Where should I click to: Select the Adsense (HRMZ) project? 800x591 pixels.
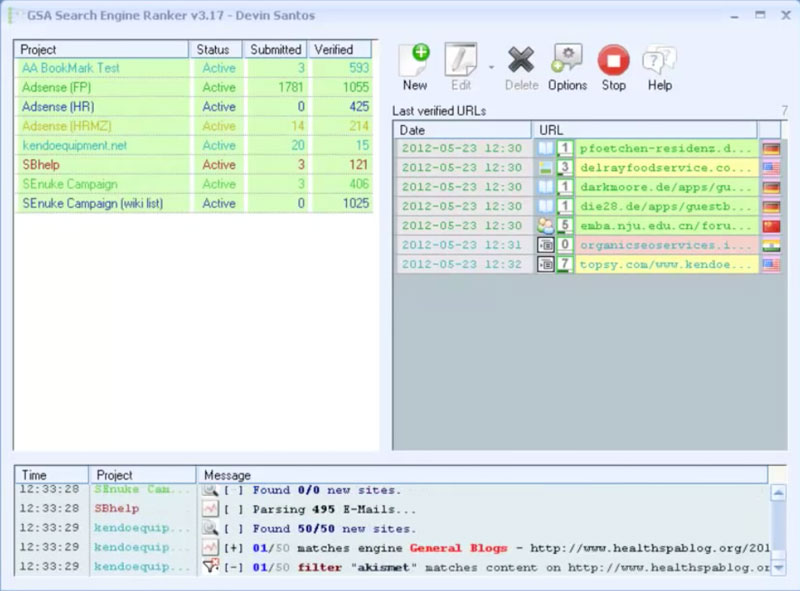(x=194, y=126)
